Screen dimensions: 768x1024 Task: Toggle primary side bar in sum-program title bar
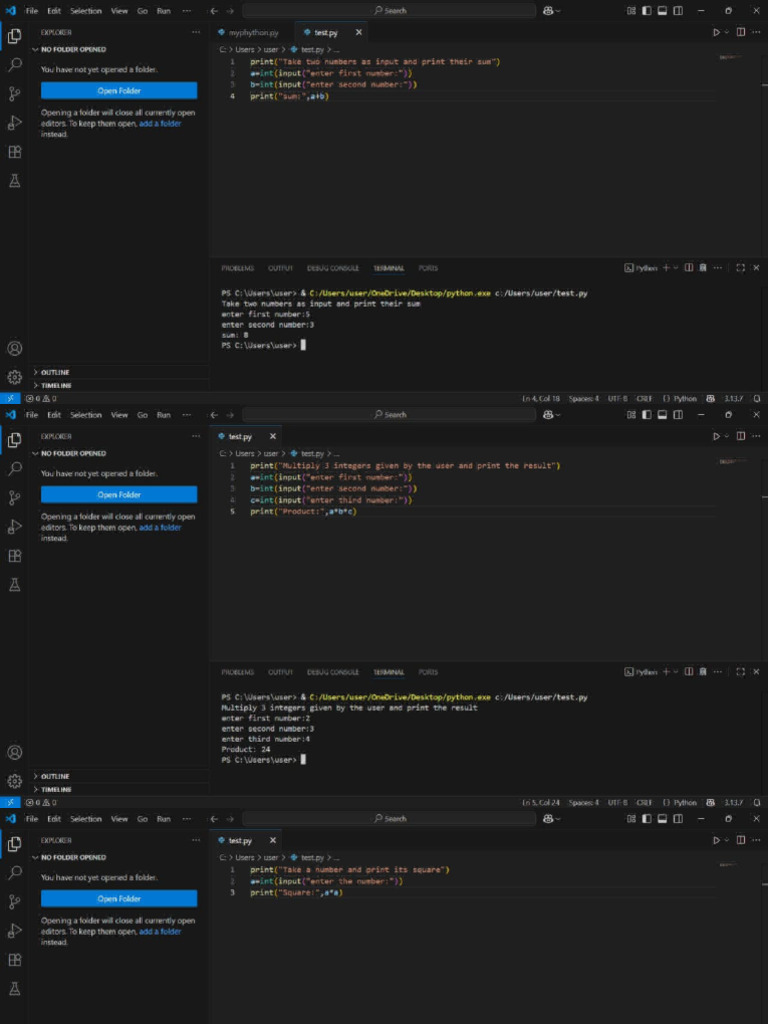coord(647,11)
